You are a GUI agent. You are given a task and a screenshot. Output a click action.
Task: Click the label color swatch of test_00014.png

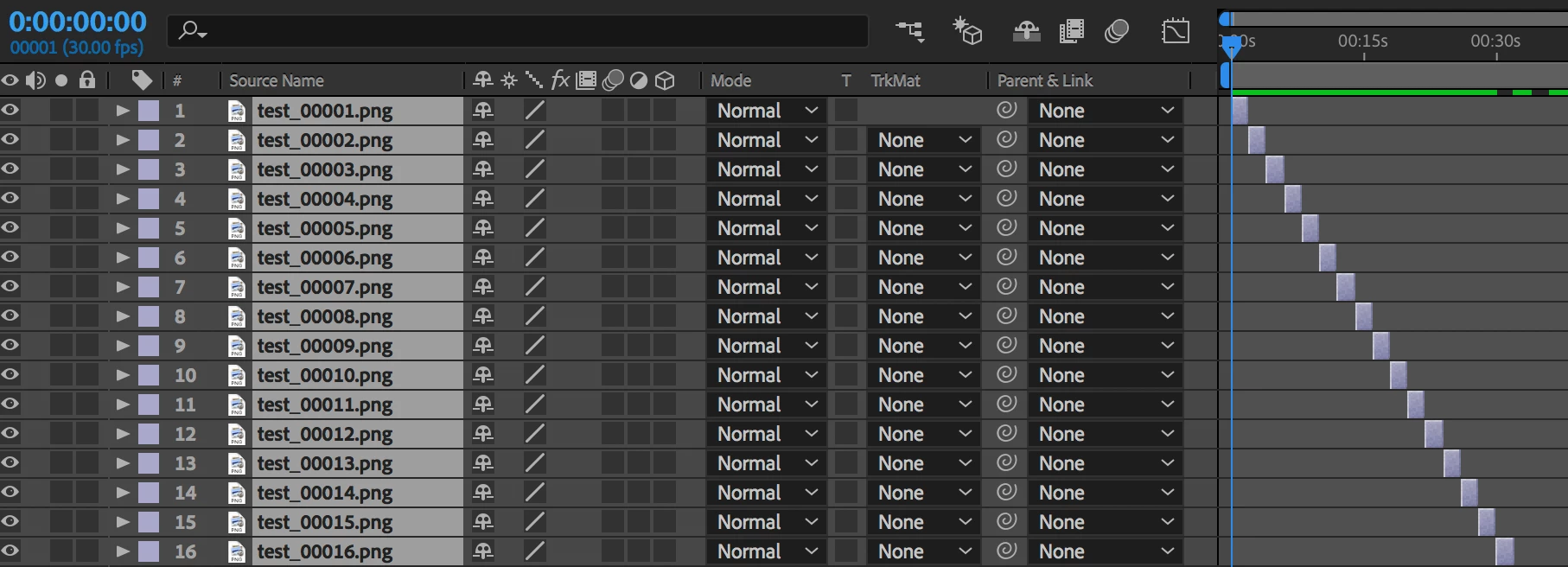point(149,492)
